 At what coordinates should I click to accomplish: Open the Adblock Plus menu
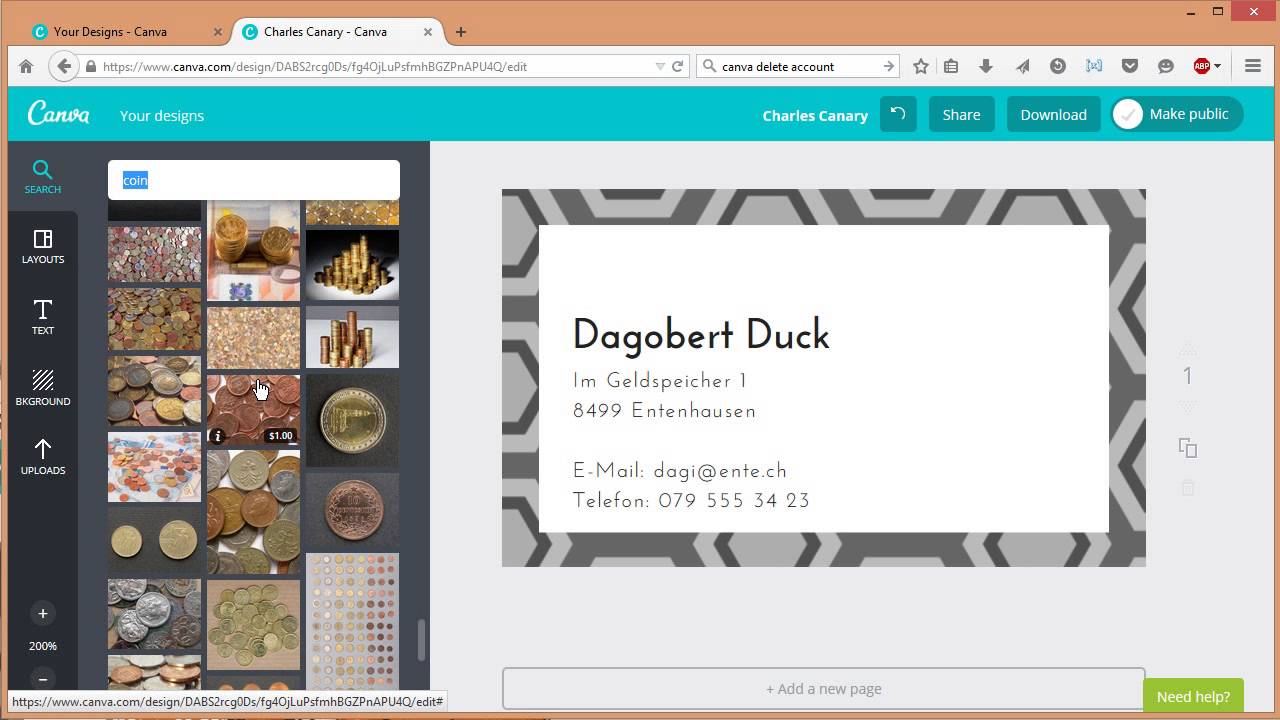pos(1207,66)
